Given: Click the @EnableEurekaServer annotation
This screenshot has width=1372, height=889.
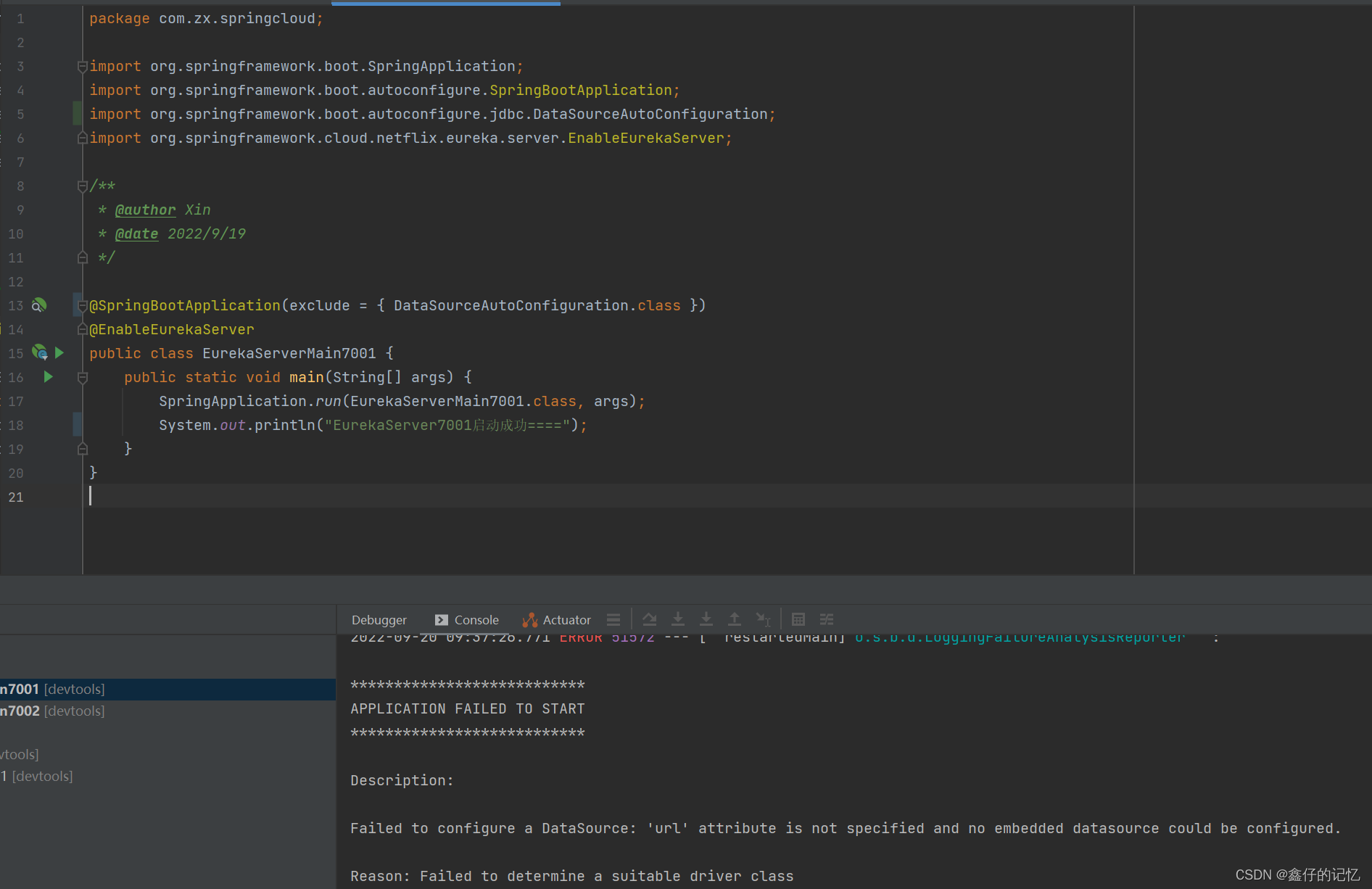Looking at the screenshot, I should [x=172, y=329].
